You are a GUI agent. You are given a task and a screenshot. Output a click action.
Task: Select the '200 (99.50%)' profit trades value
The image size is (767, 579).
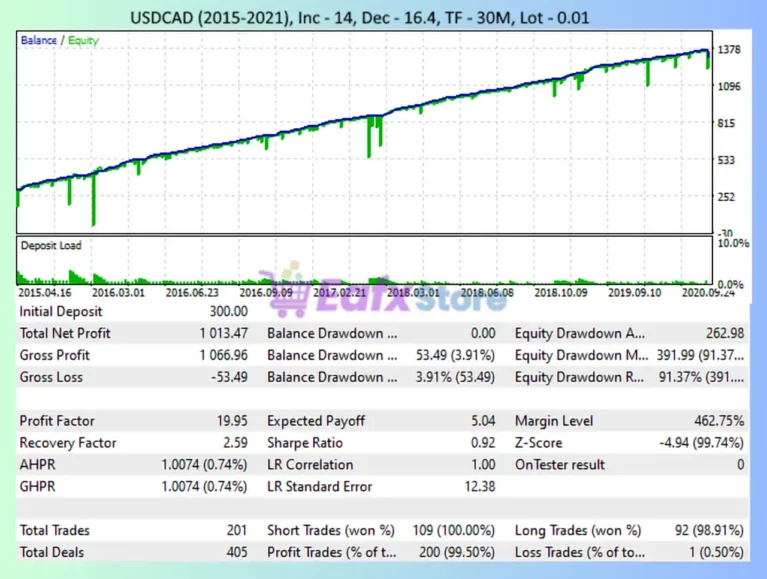tap(457, 553)
